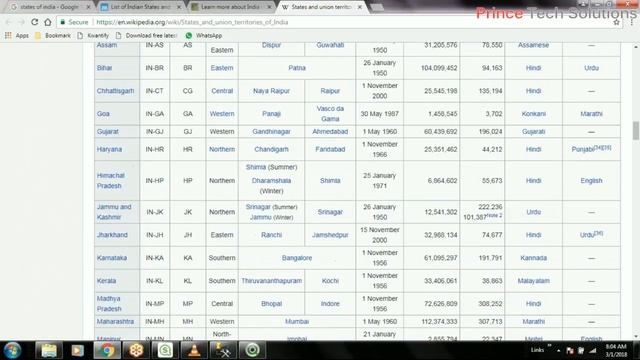Follow the Dharamshala link
The image size is (640, 360).
click(271, 180)
